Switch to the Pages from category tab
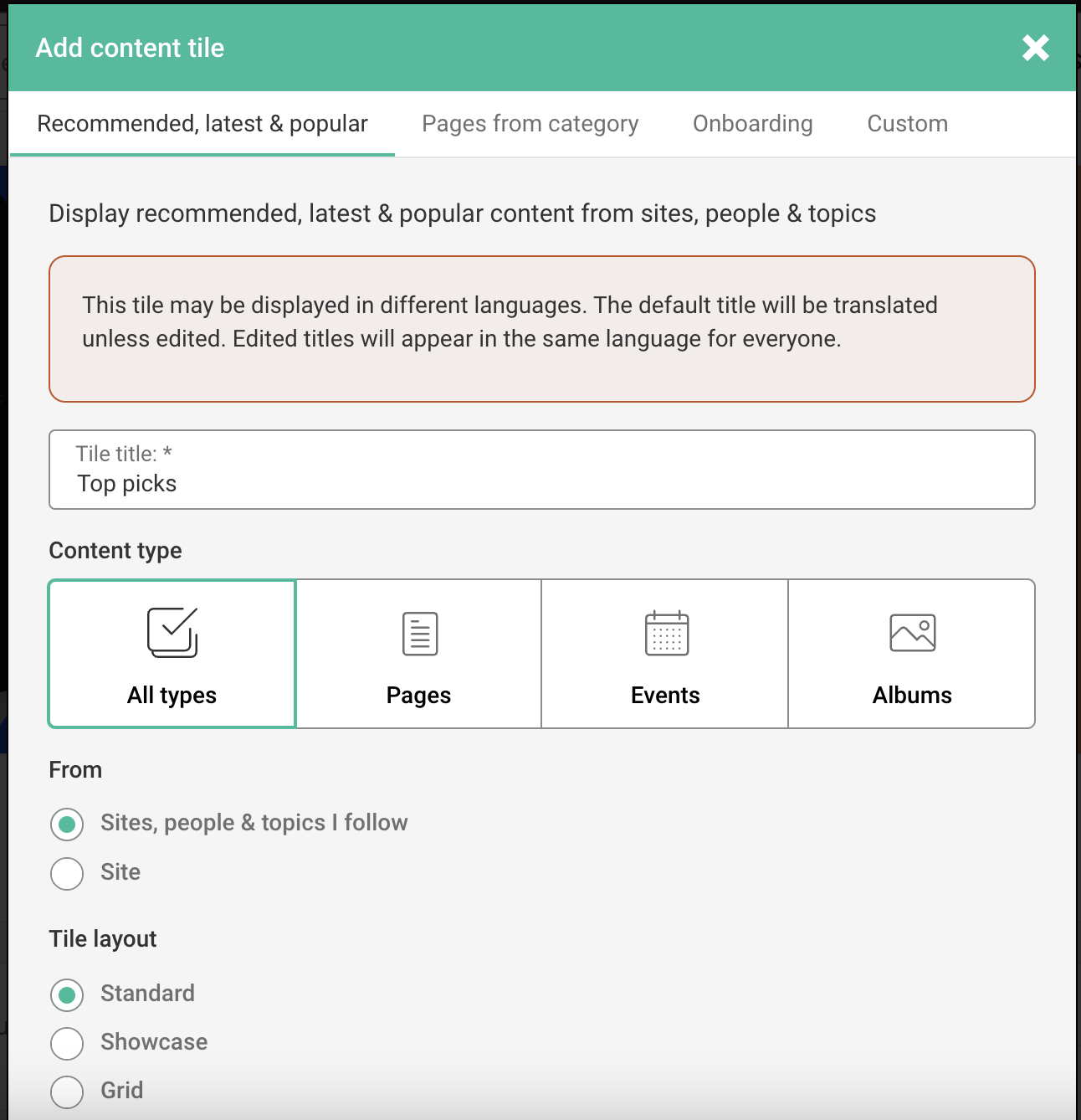 pyautogui.click(x=530, y=124)
